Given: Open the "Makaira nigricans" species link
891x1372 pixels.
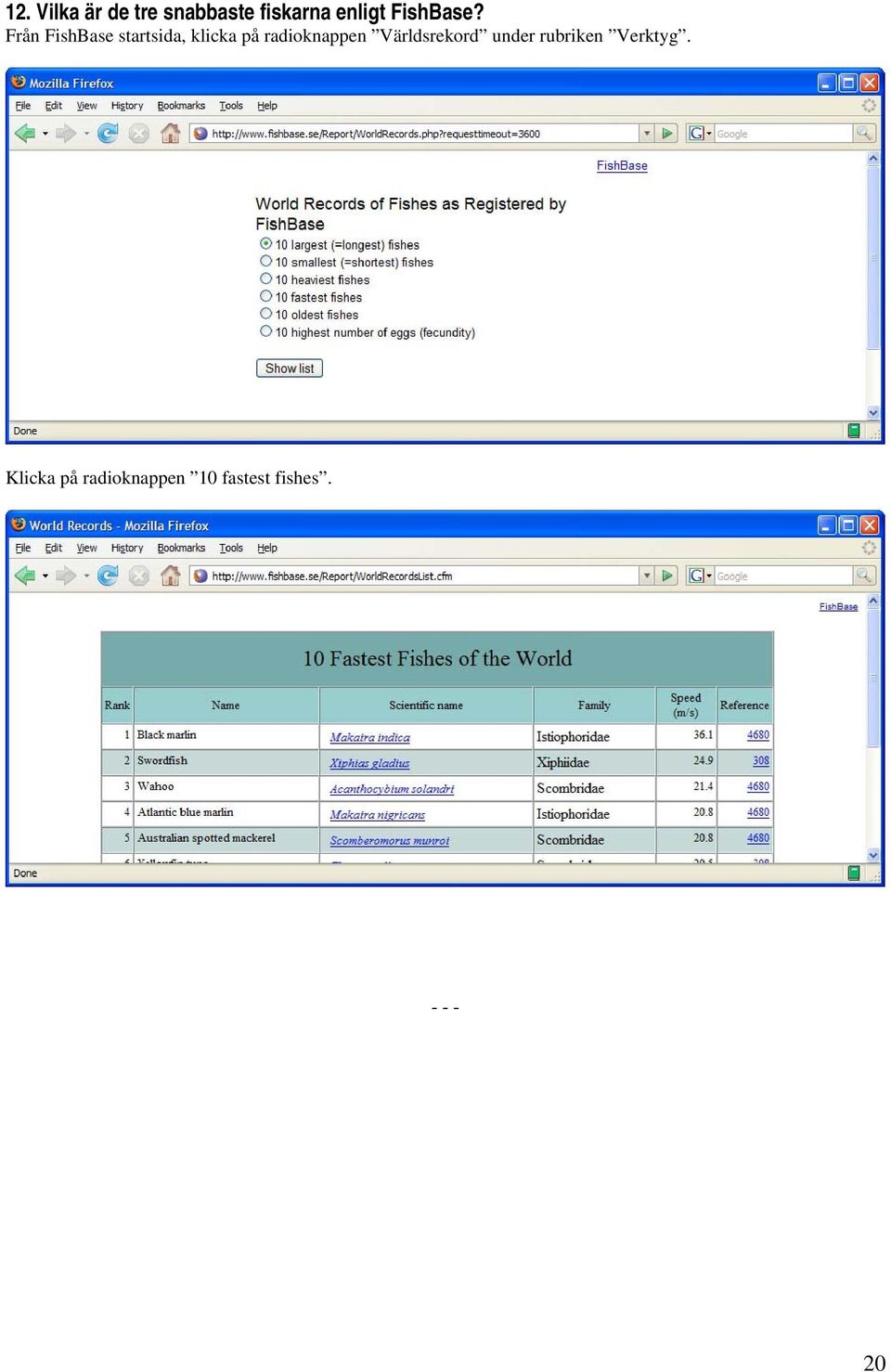Looking at the screenshot, I should [x=377, y=815].
